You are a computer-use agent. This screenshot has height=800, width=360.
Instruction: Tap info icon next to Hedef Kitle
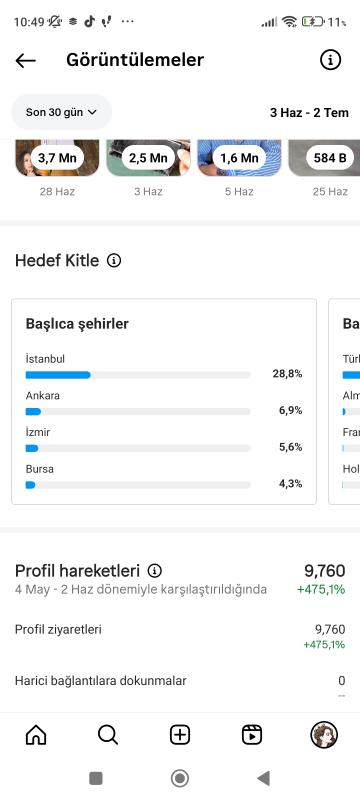[x=114, y=261]
